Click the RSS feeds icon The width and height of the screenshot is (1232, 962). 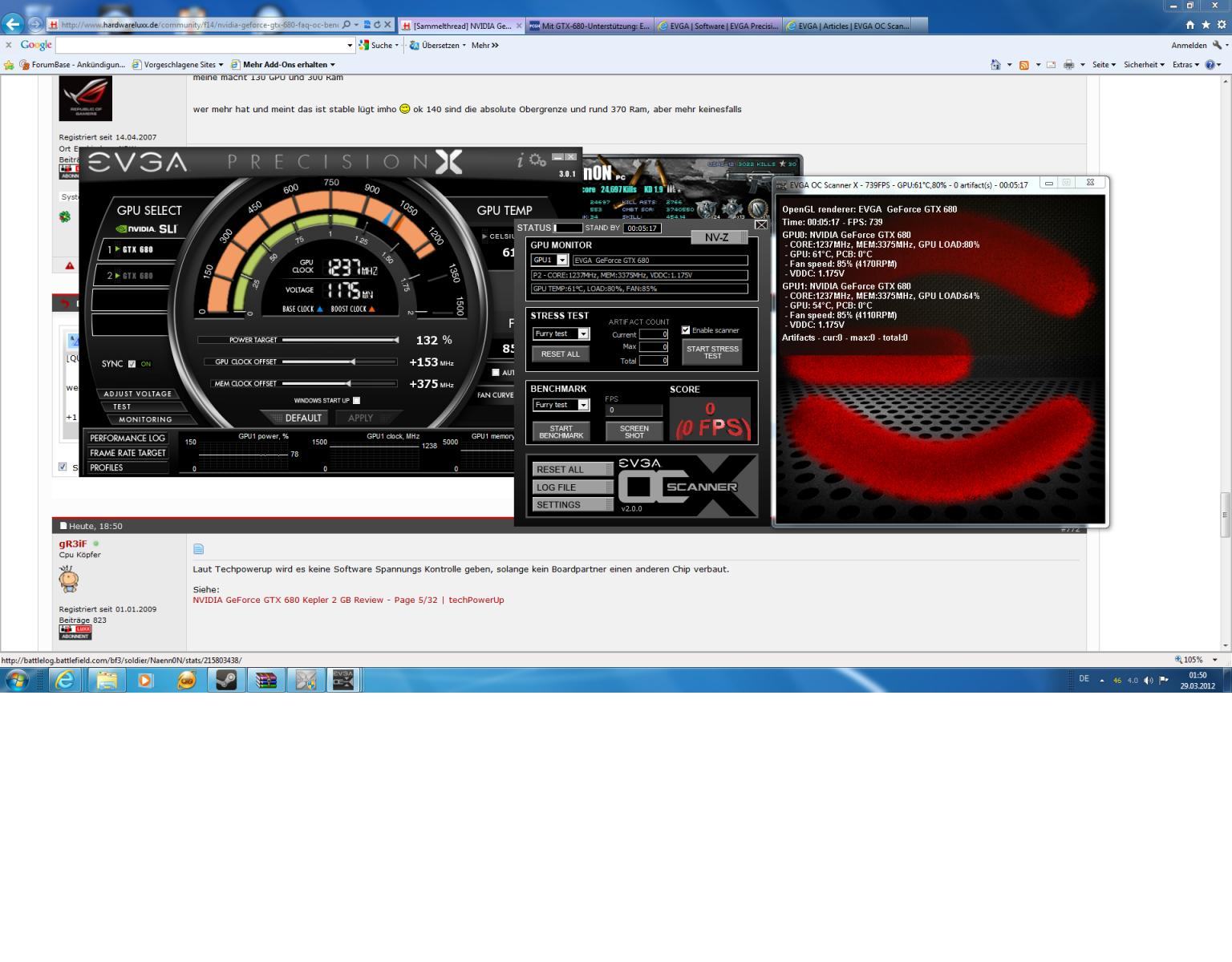(1023, 65)
